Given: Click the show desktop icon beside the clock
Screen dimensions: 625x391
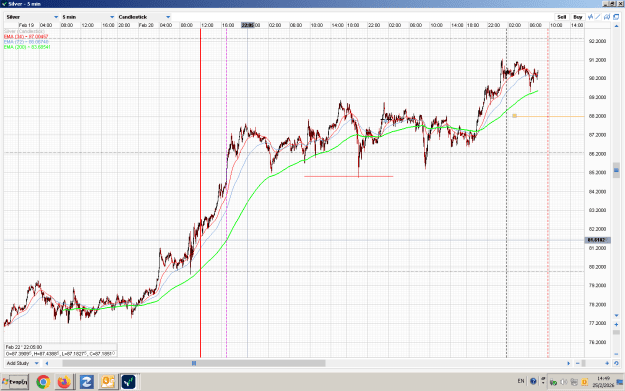Looking at the screenshot, I should tap(620, 382).
